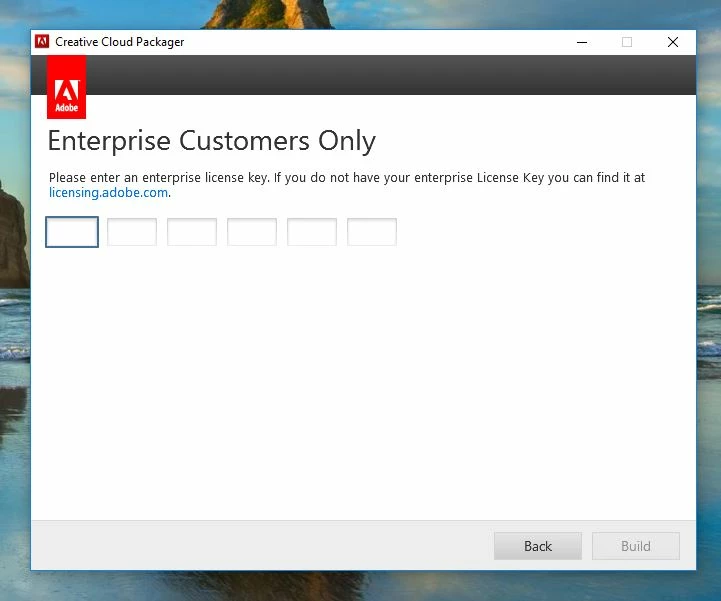Go to previous step with Back button
The image size is (721, 601).
[x=538, y=546]
